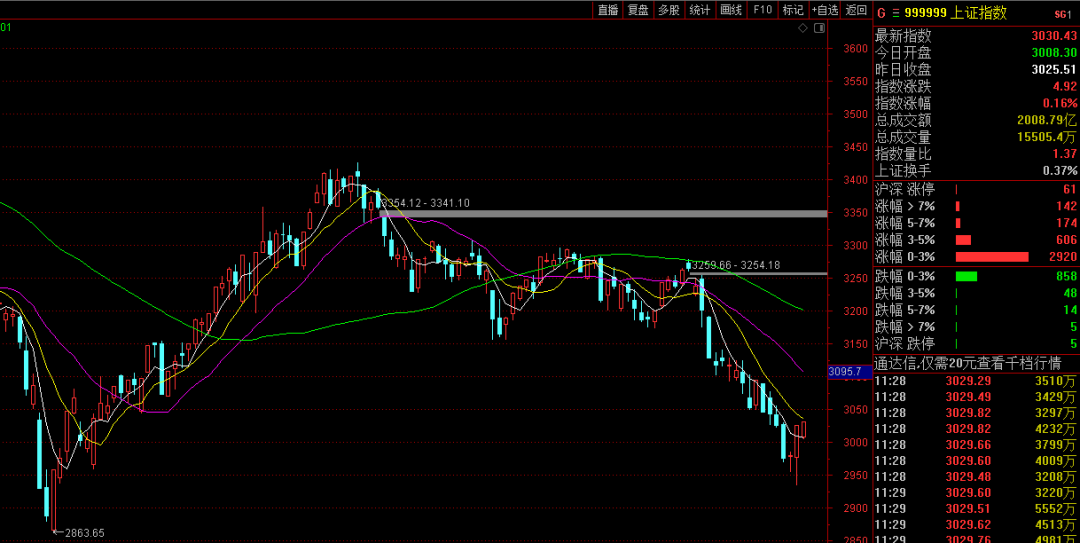Click the 标记 mark button
Viewport: 1080px width, 543px height.
point(793,10)
